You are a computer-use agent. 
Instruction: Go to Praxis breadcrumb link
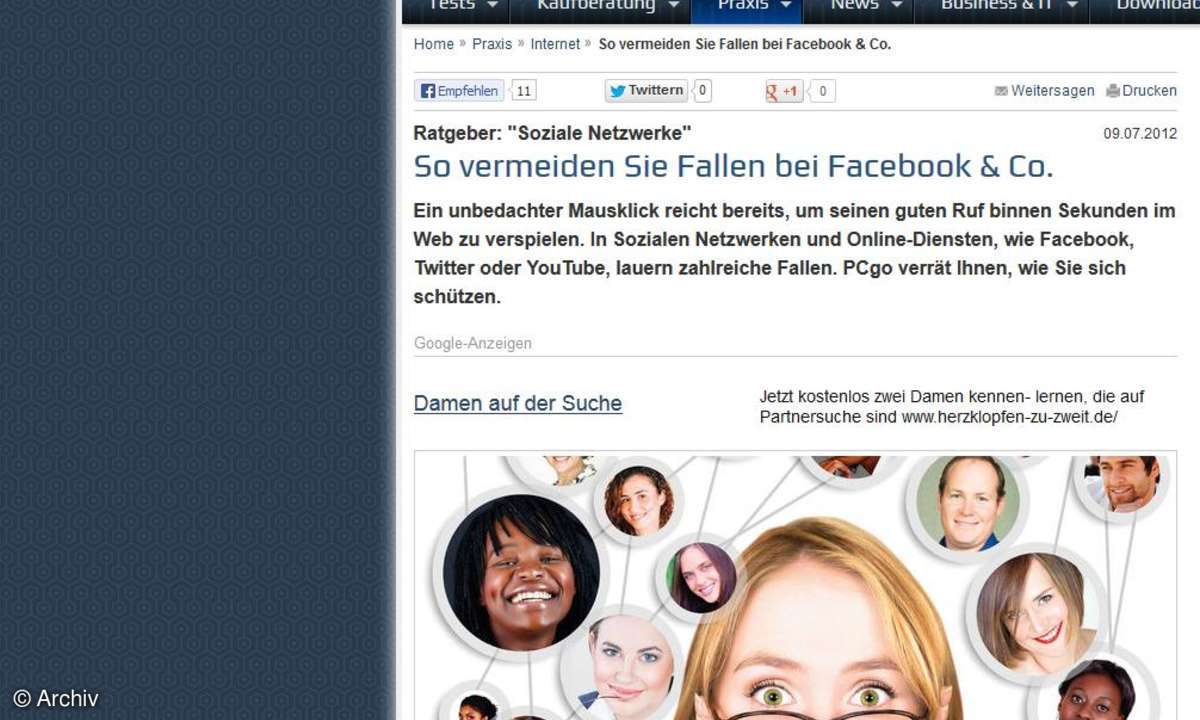(x=492, y=44)
